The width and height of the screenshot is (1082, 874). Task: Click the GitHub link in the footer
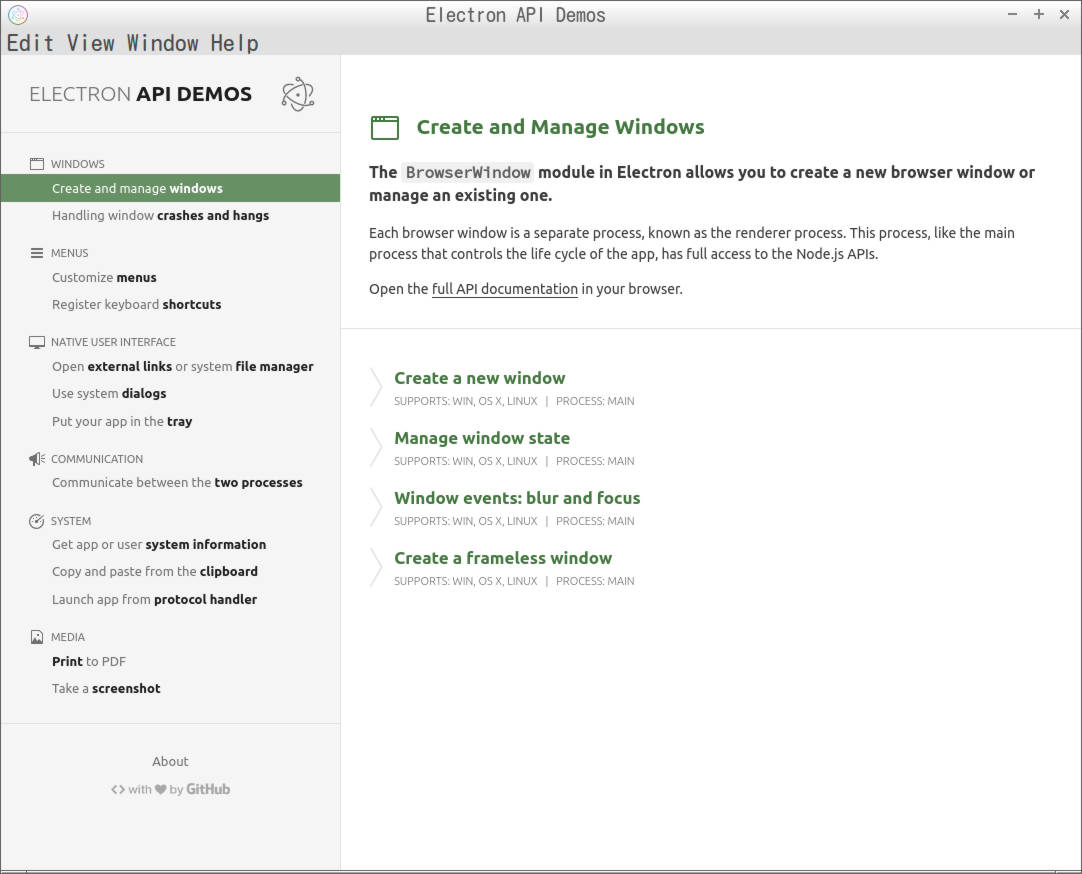click(x=208, y=789)
